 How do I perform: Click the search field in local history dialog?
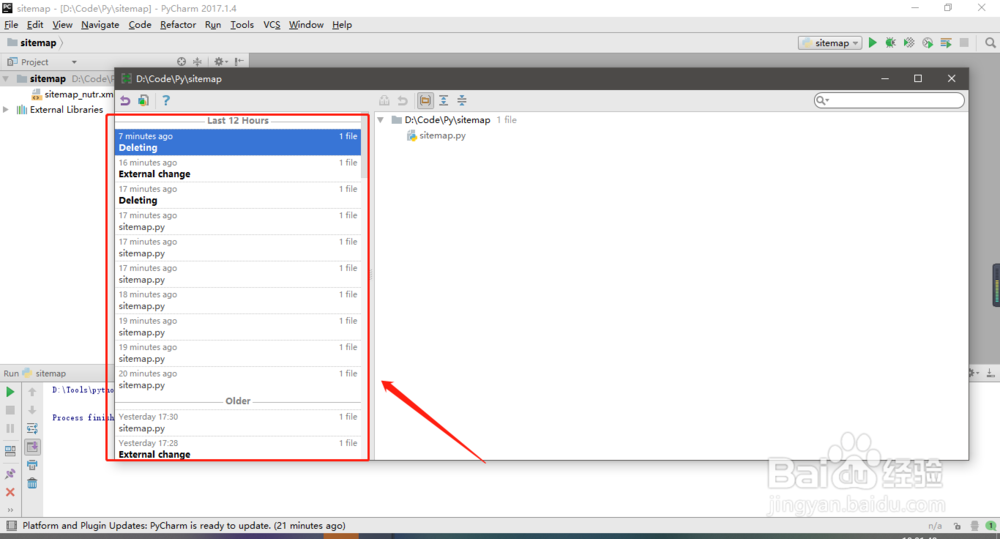(889, 100)
